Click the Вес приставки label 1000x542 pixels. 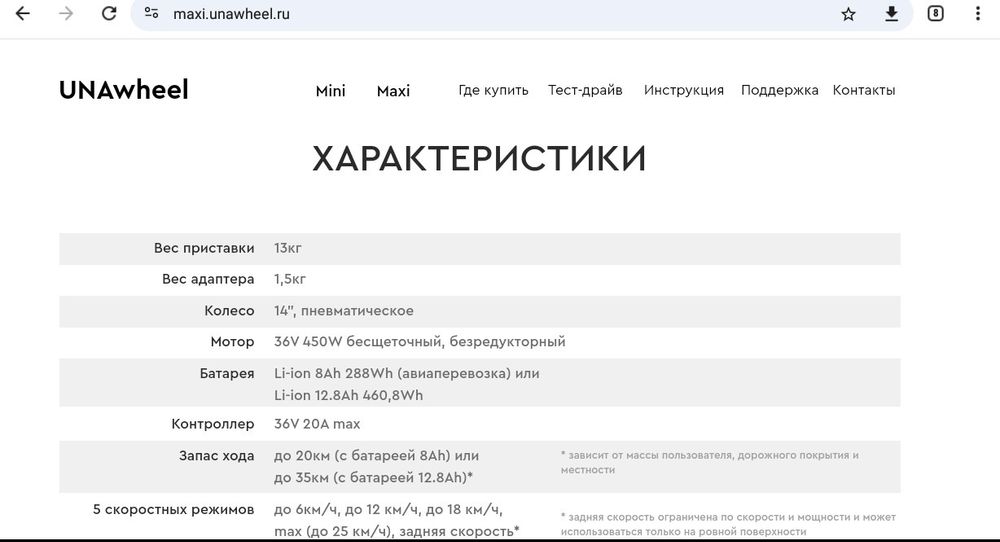pyautogui.click(x=204, y=248)
